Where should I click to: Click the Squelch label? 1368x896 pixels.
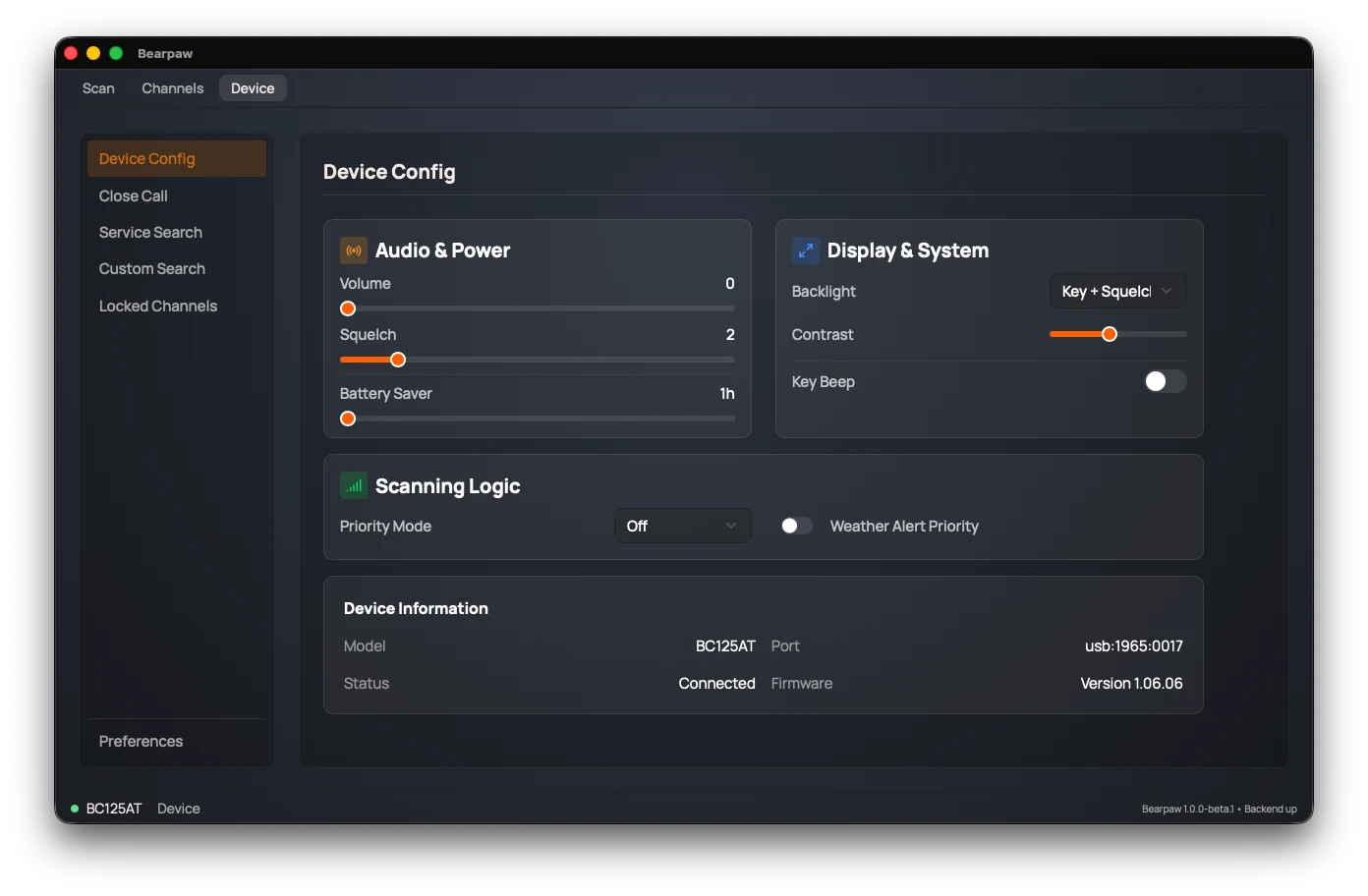click(x=369, y=334)
